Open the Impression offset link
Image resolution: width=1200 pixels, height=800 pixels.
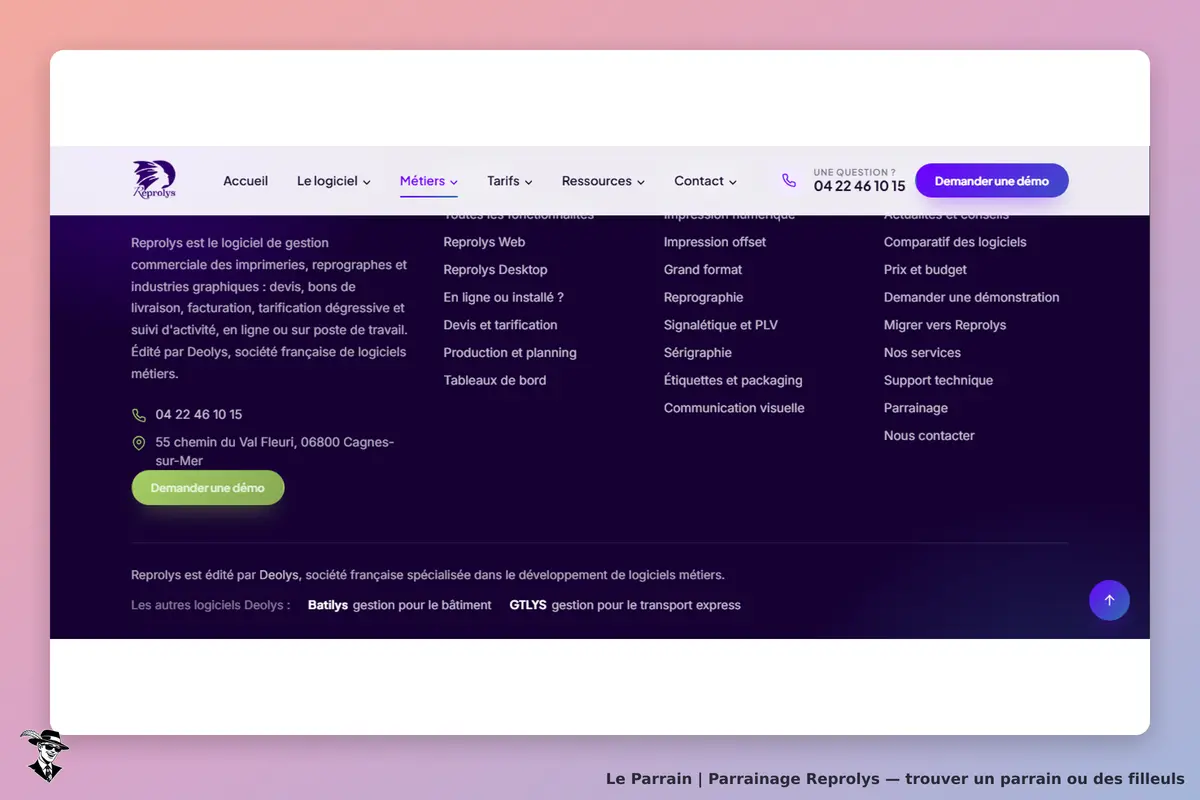point(715,242)
